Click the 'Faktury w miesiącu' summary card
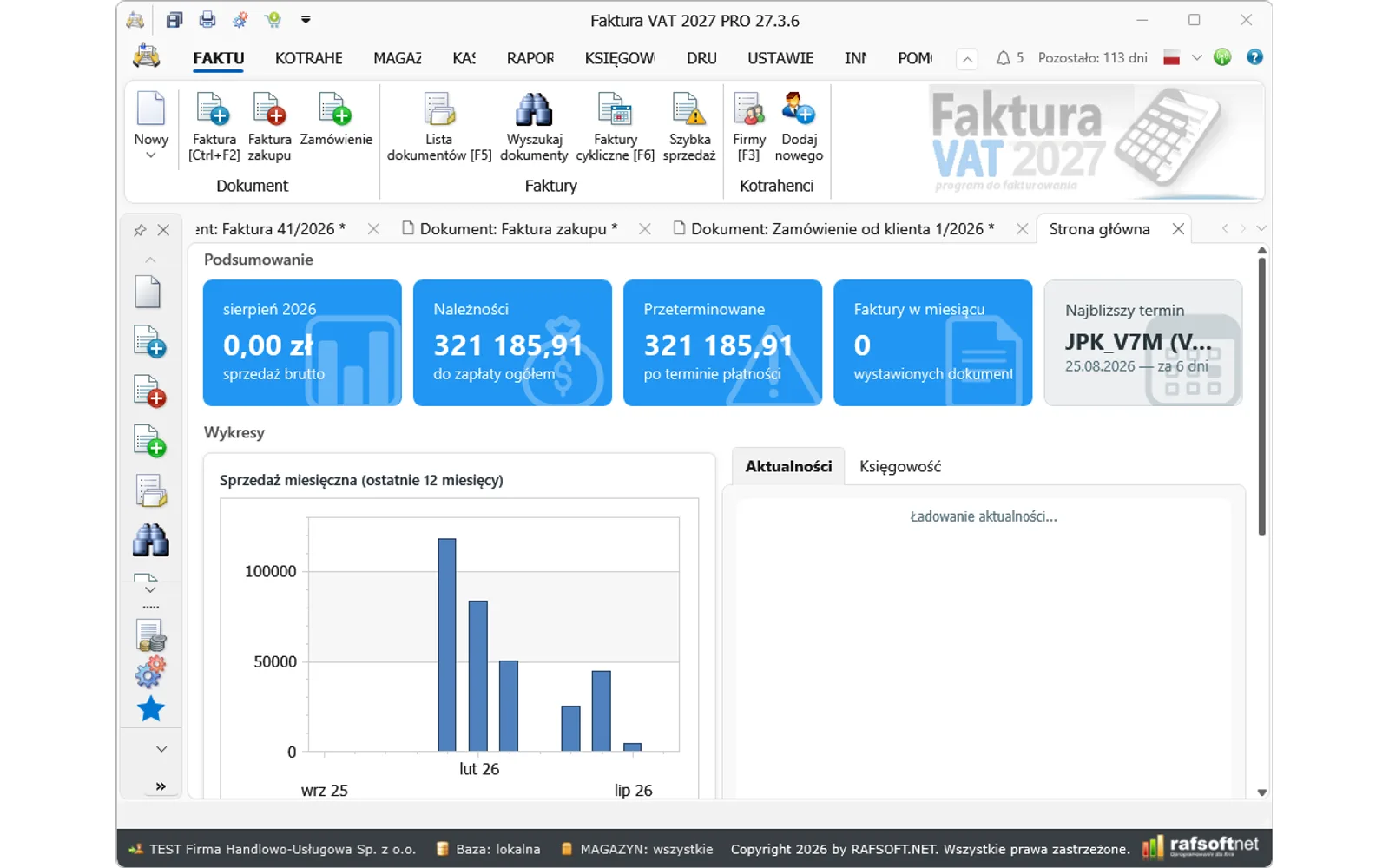This screenshot has height=868, width=1389. [932, 343]
